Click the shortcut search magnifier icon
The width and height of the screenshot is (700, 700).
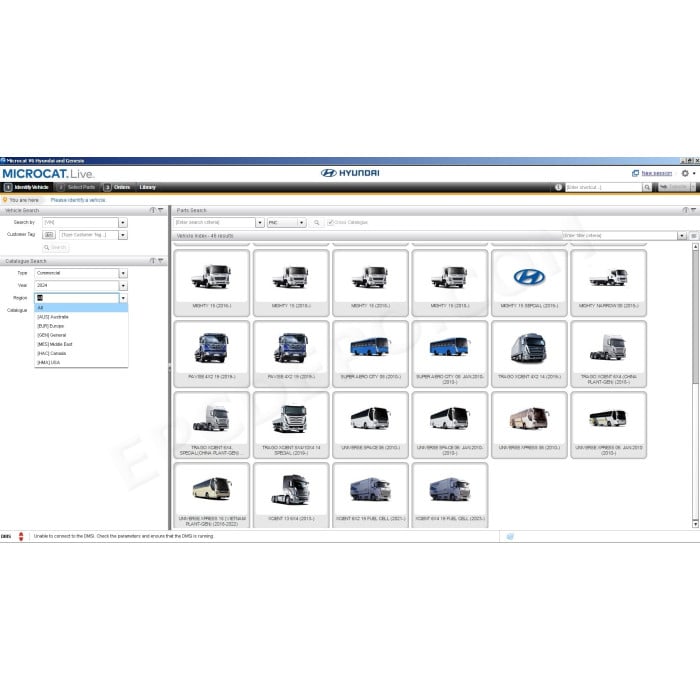647,188
